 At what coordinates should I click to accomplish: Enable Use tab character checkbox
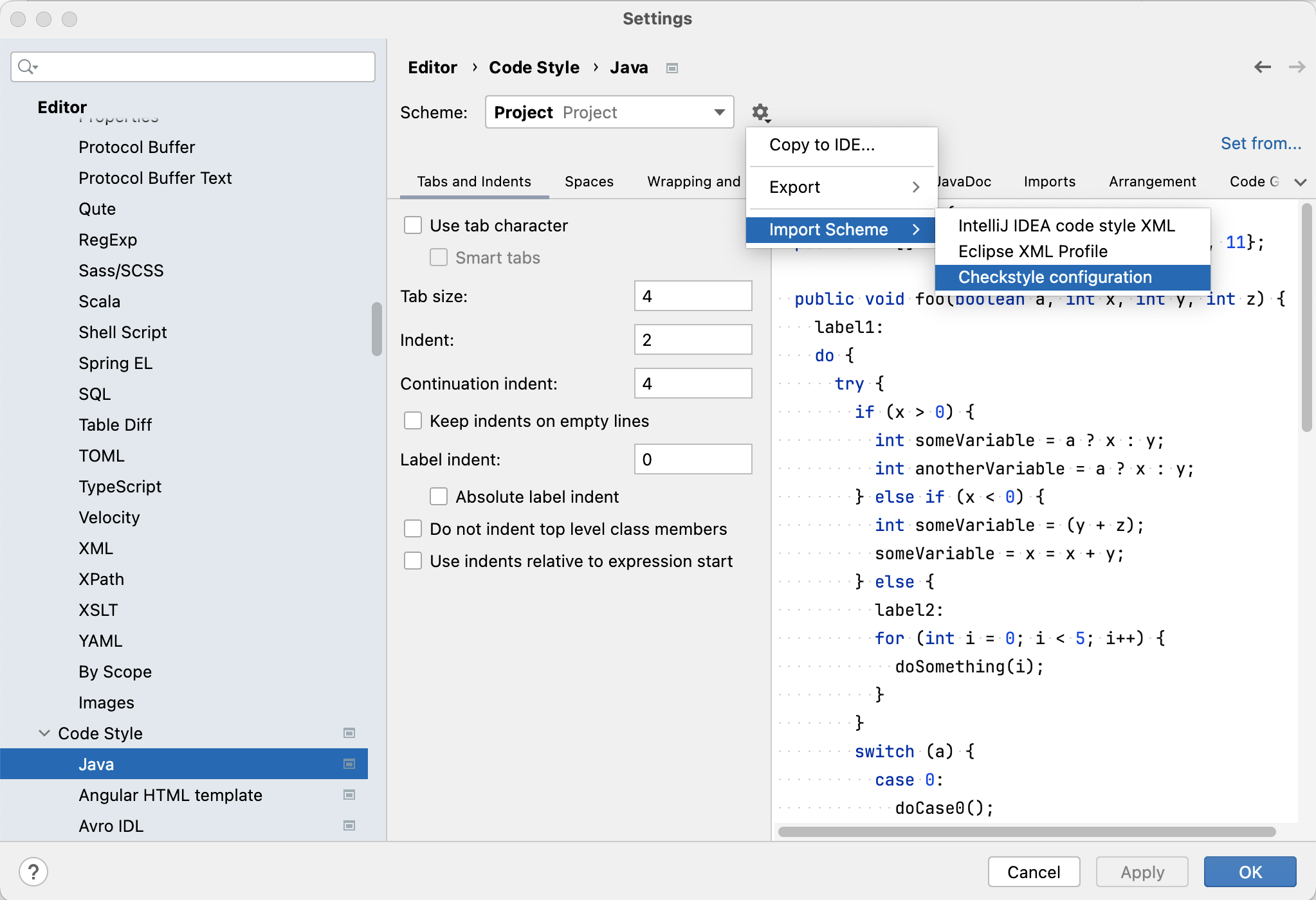(413, 226)
